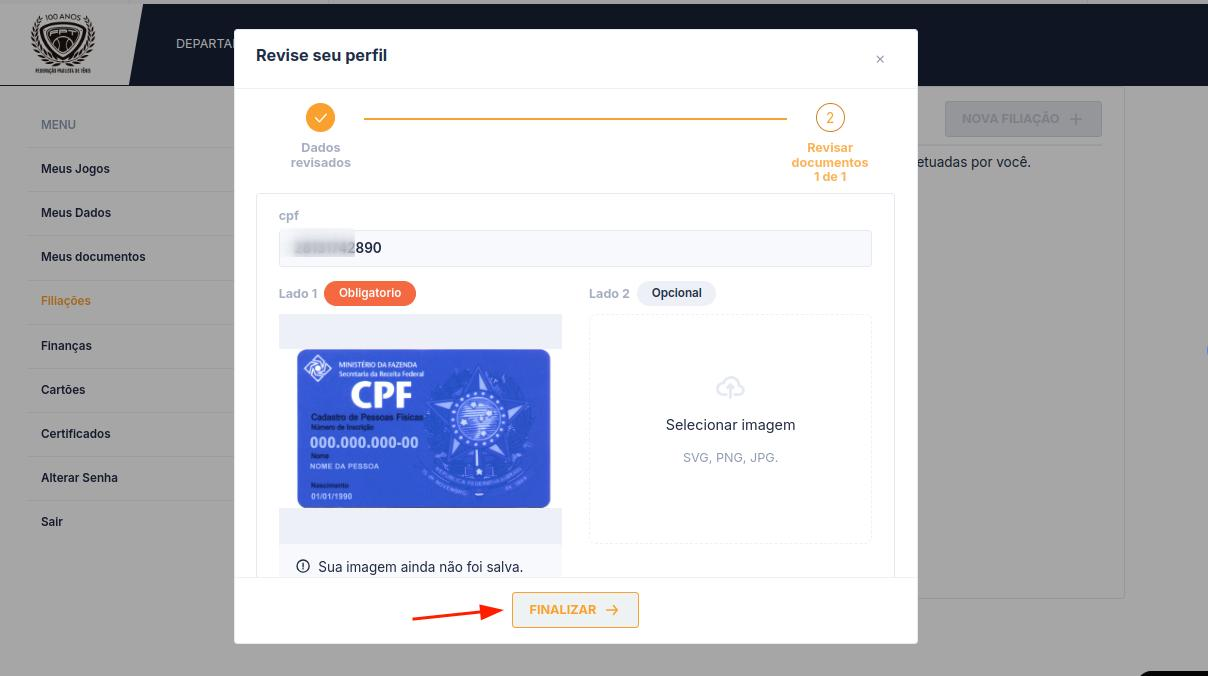Go to Meus documentos in the sidebar
Screen dimensions: 1208x676
point(93,257)
